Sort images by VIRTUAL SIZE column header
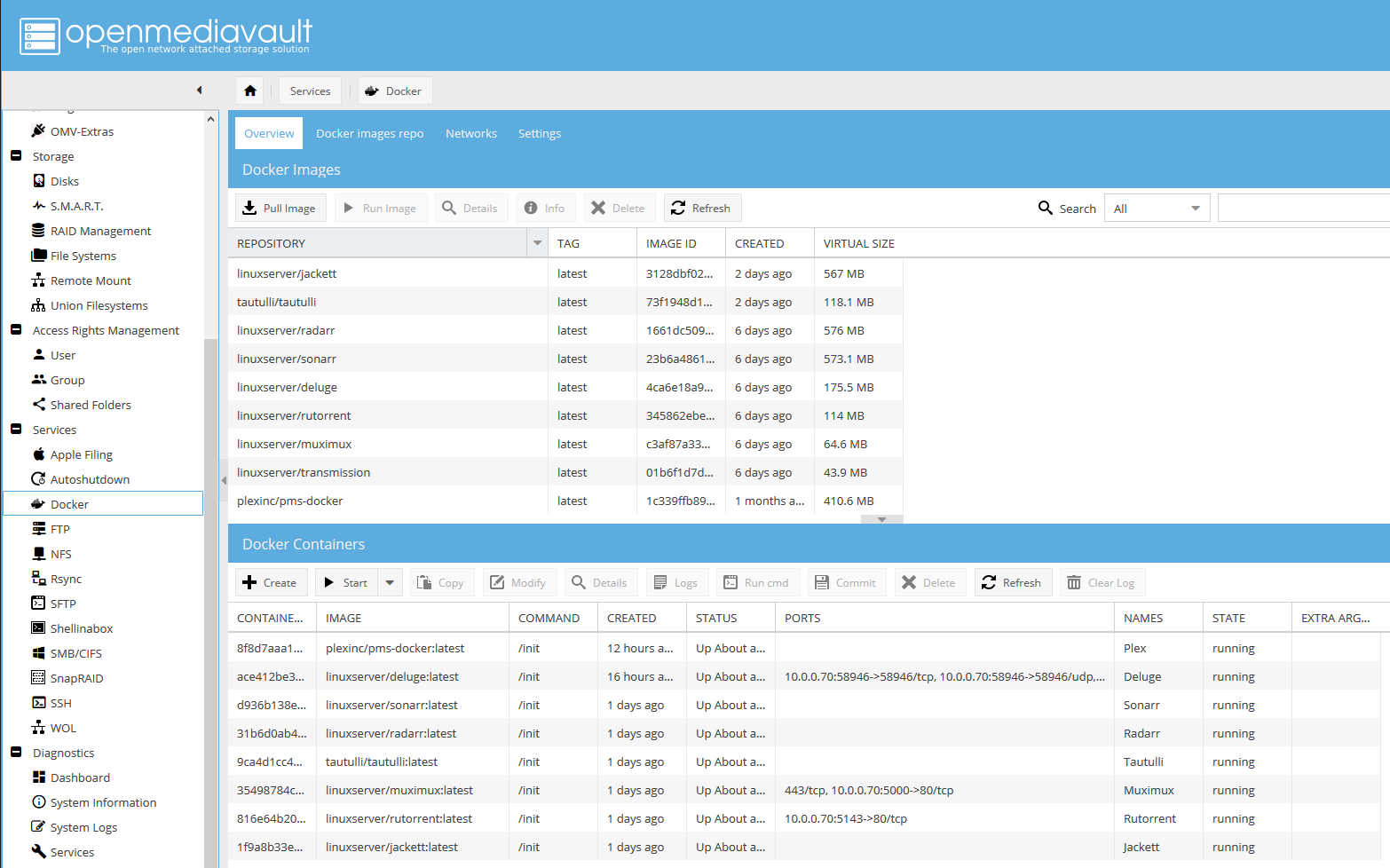This screenshot has width=1390, height=868. pos(858,243)
